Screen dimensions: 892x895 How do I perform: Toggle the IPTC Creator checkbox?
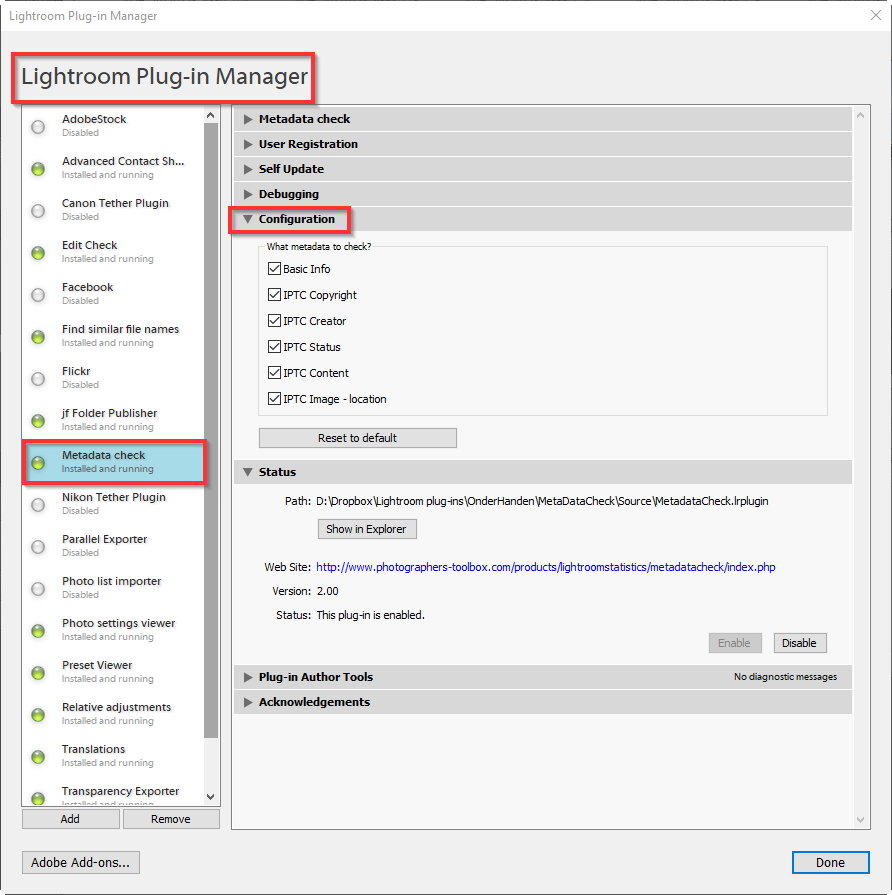click(275, 320)
